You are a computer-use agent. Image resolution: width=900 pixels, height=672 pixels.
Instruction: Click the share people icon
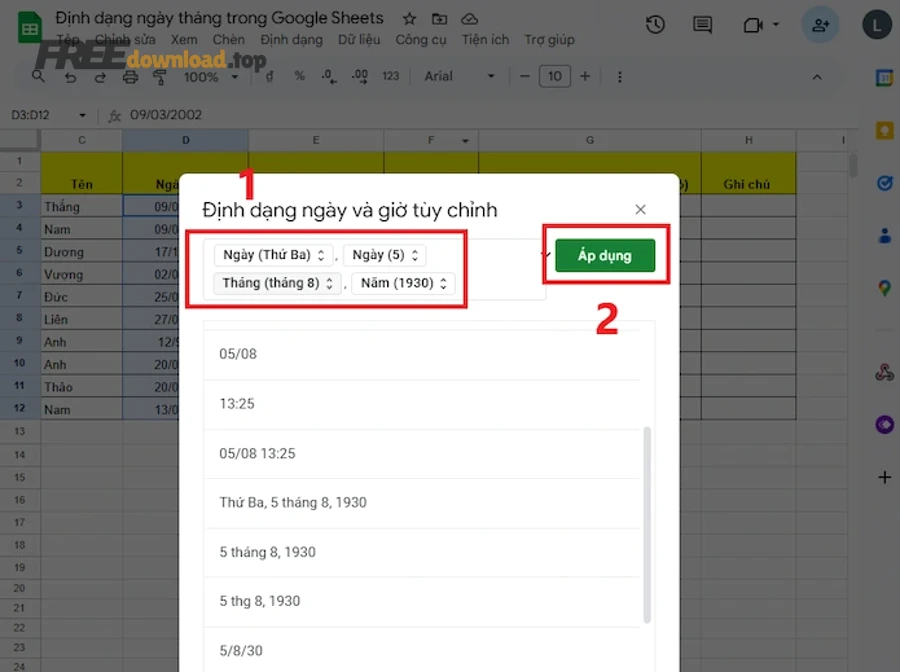(x=820, y=25)
